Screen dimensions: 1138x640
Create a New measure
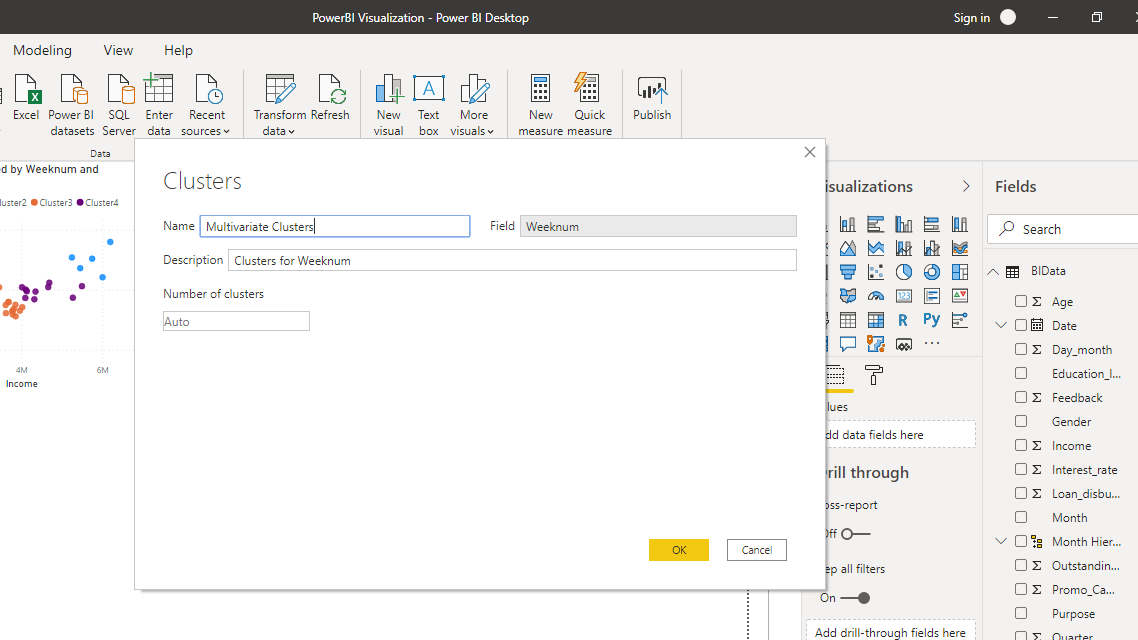(x=541, y=105)
